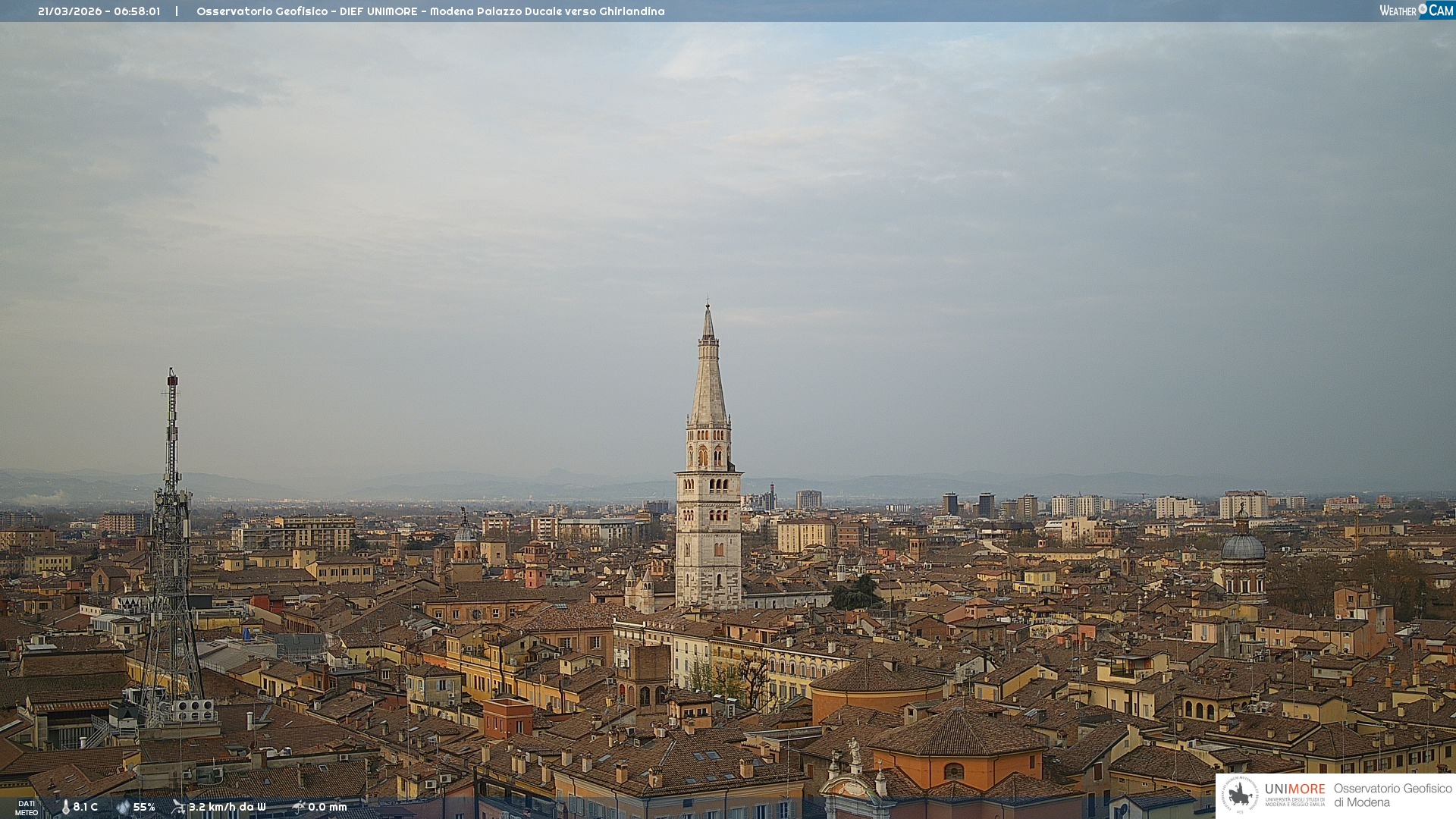1456x819 pixels.
Task: Click the 55% humidity value
Action: click(144, 807)
